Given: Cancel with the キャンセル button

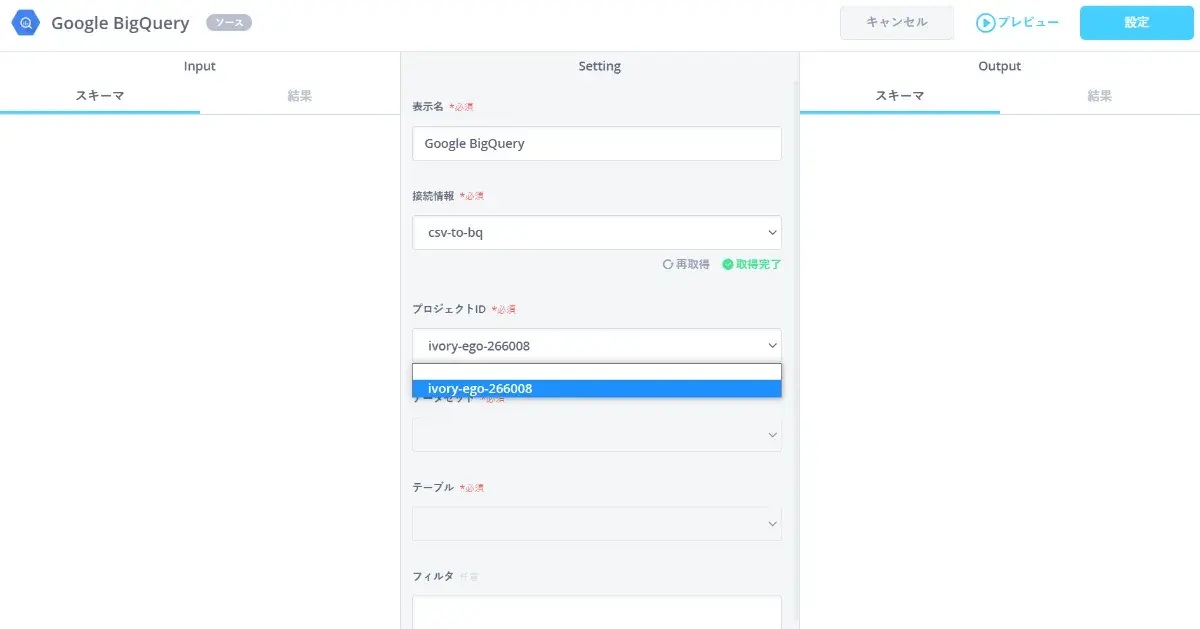Looking at the screenshot, I should tap(897, 22).
